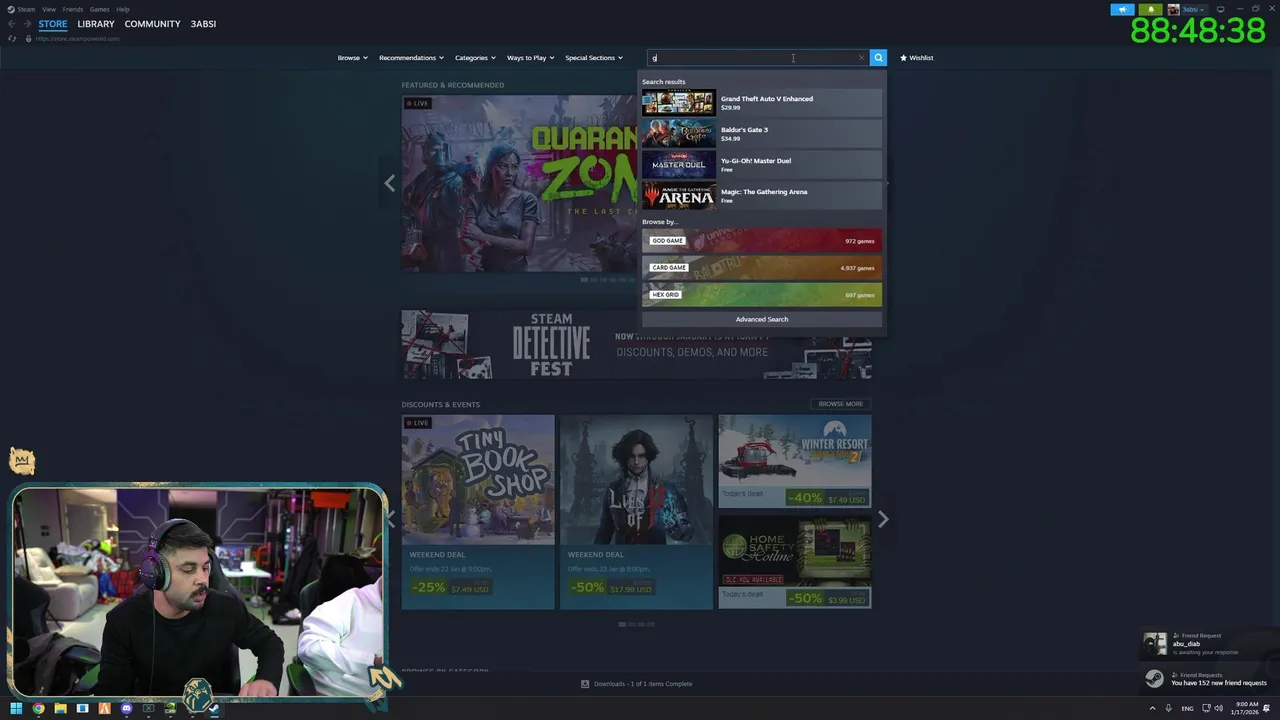
Task: Open the 3ABSI profile tab
Action: tap(203, 24)
